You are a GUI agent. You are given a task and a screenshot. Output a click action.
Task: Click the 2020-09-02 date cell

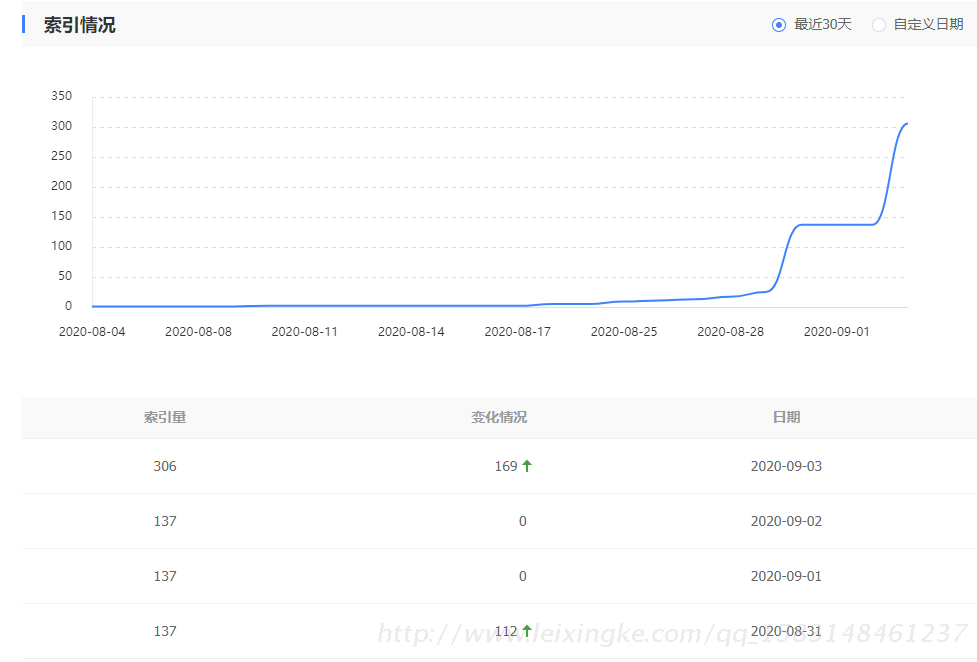click(x=786, y=521)
